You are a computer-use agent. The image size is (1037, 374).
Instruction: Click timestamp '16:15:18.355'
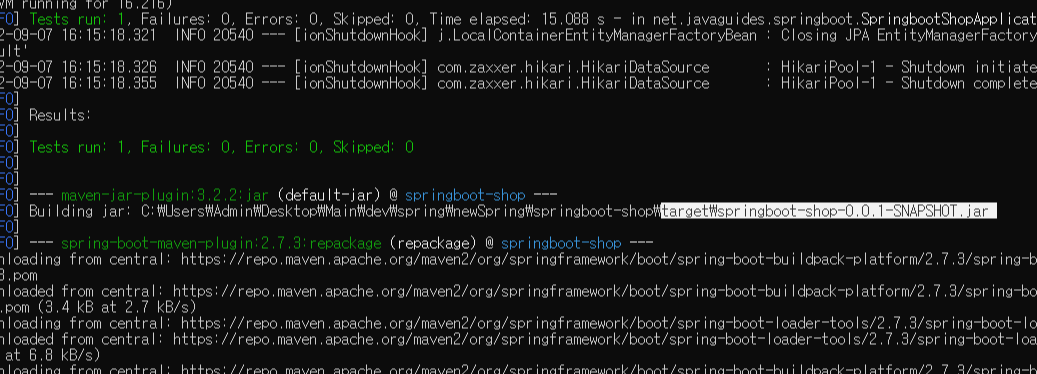[x=109, y=83]
